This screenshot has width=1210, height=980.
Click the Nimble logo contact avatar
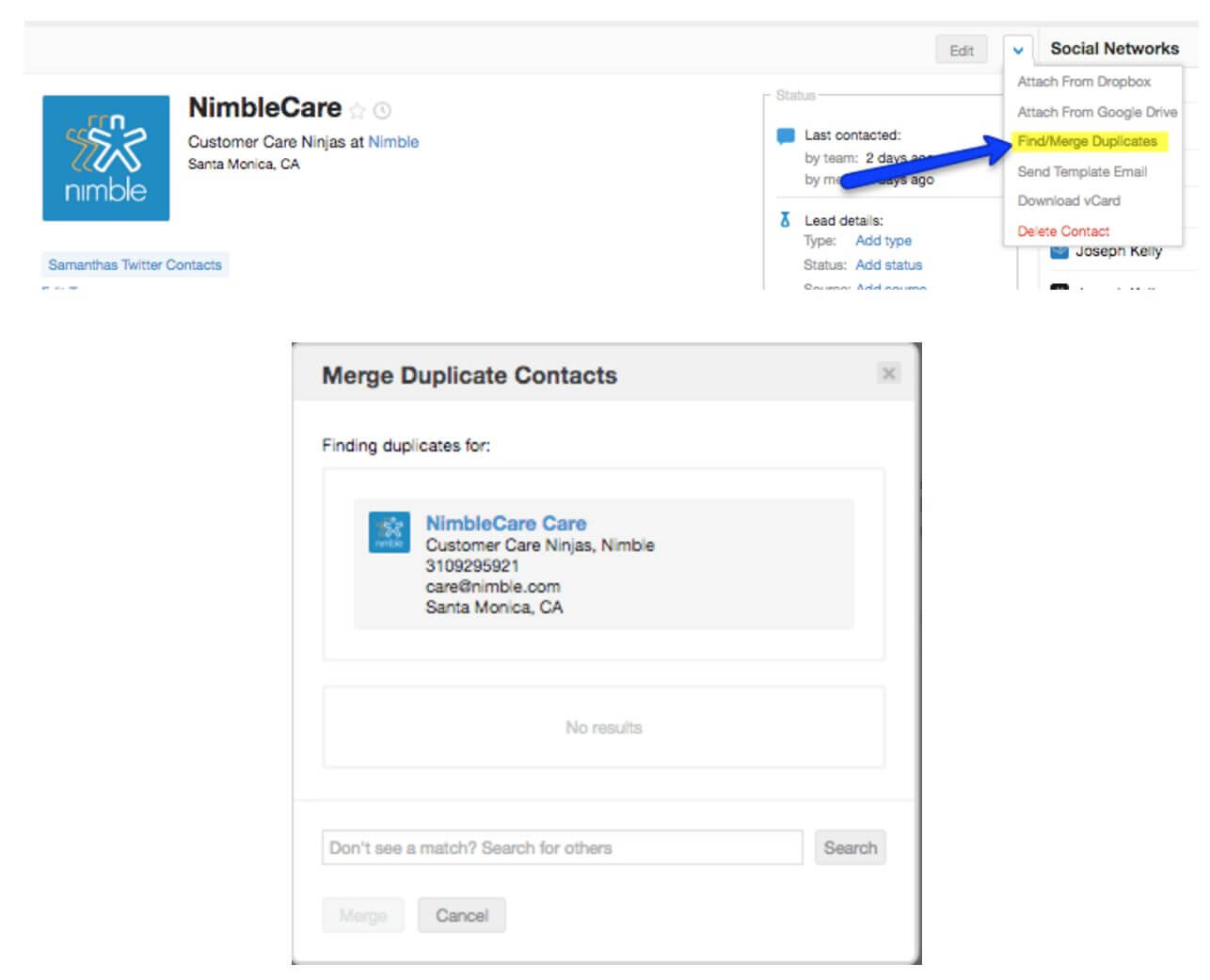(x=106, y=158)
